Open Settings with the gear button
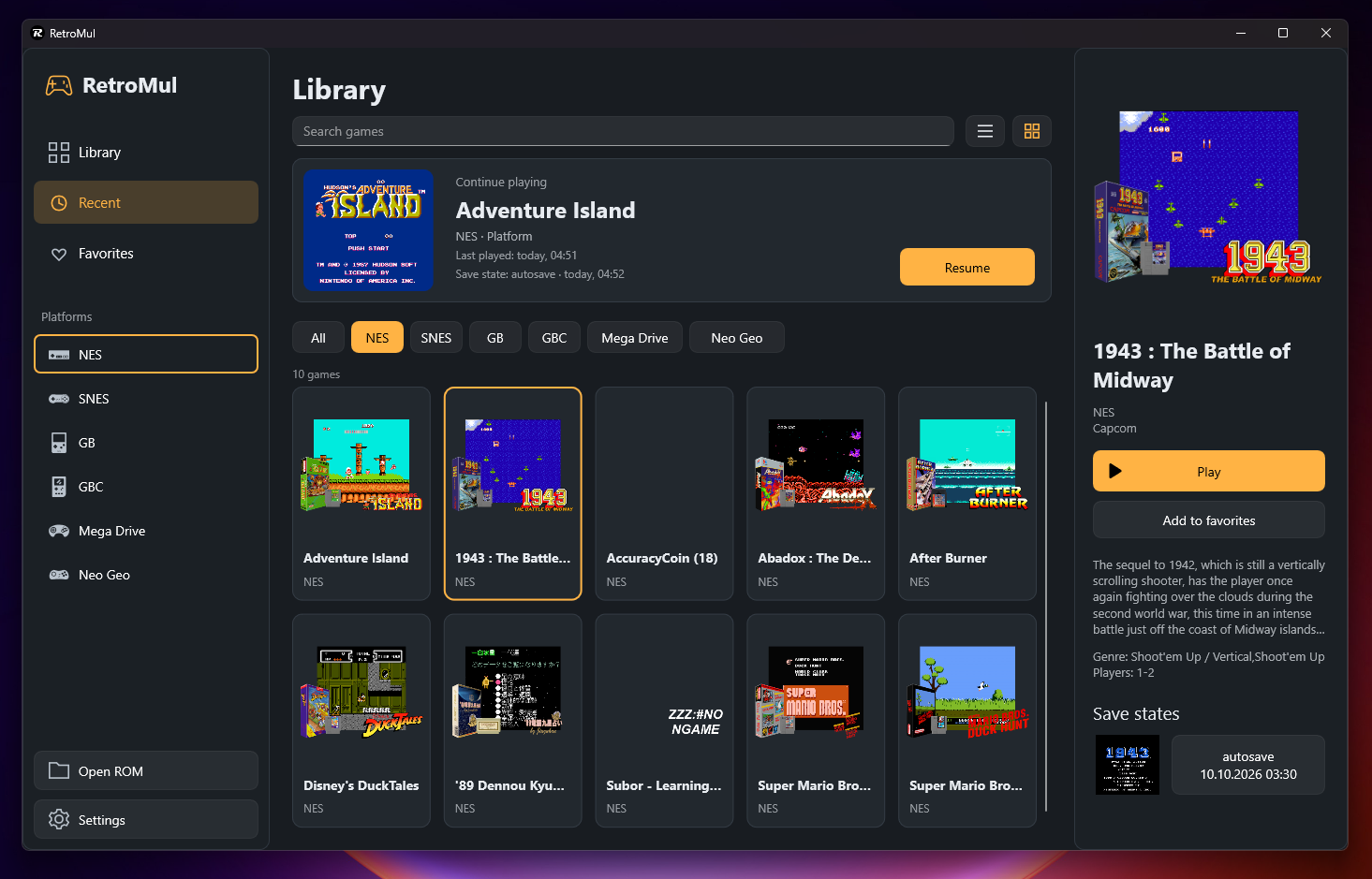The width and height of the screenshot is (1372, 879). (146, 820)
